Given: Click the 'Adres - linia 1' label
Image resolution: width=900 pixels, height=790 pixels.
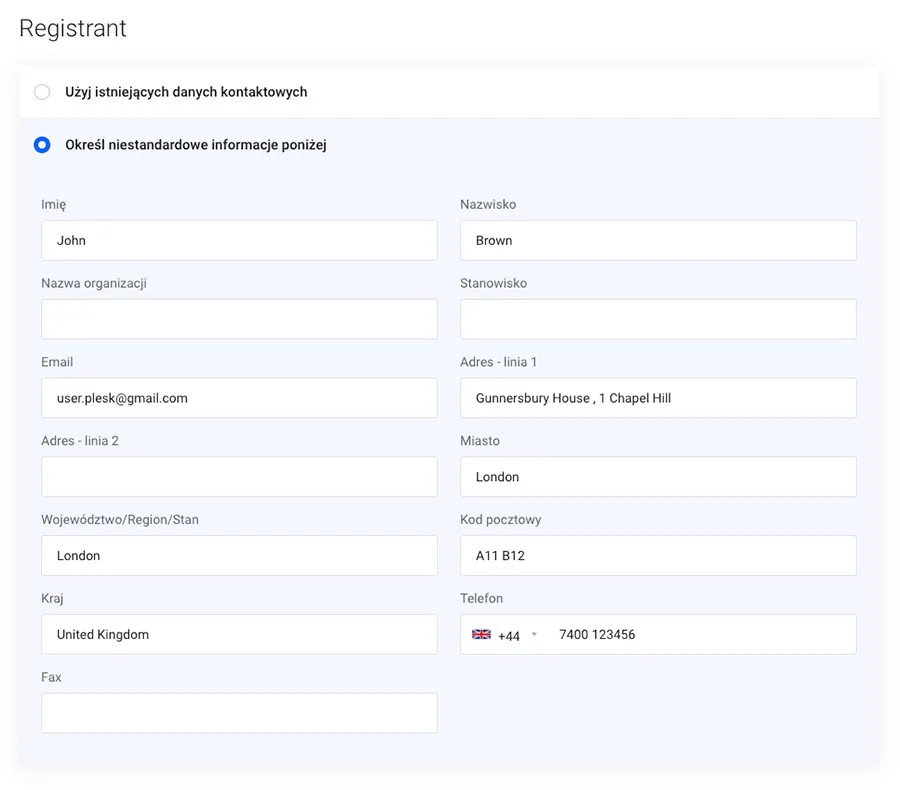Looking at the screenshot, I should pyautogui.click(x=498, y=362).
